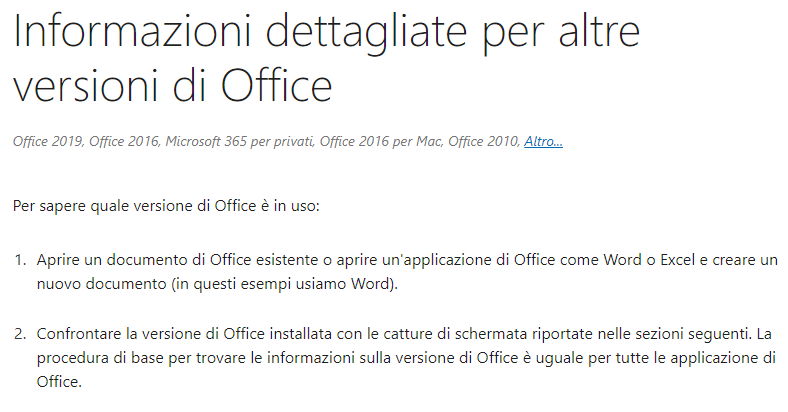Click list number 1 marker

point(20,260)
